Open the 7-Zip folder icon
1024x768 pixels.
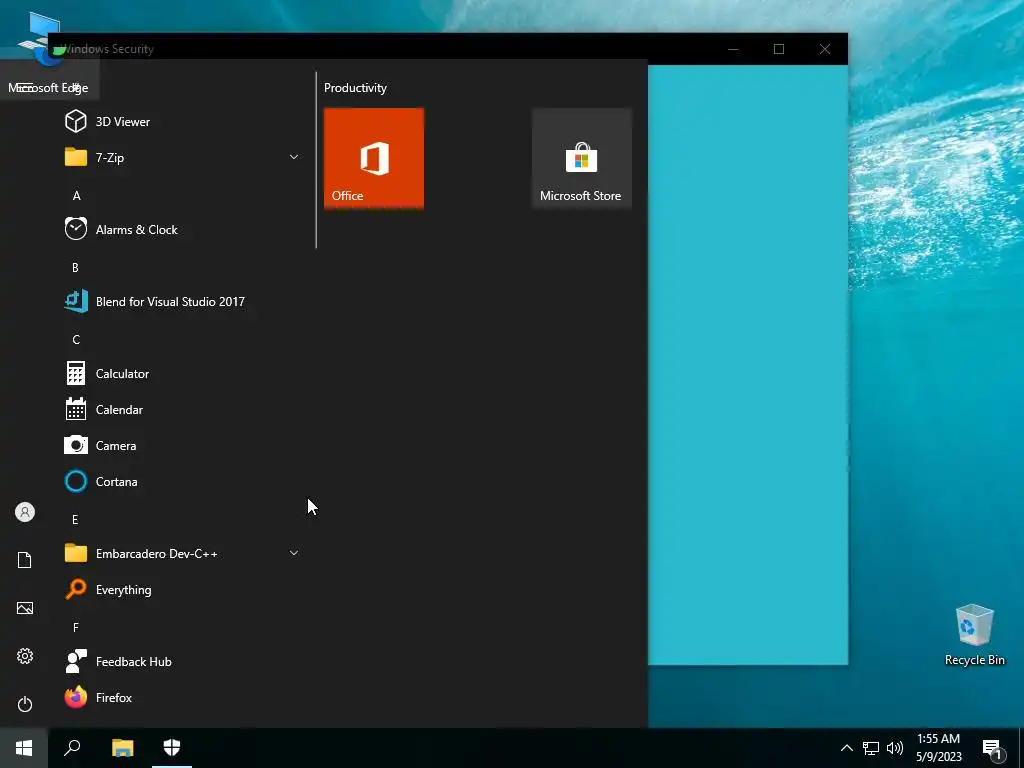pyautogui.click(x=76, y=157)
